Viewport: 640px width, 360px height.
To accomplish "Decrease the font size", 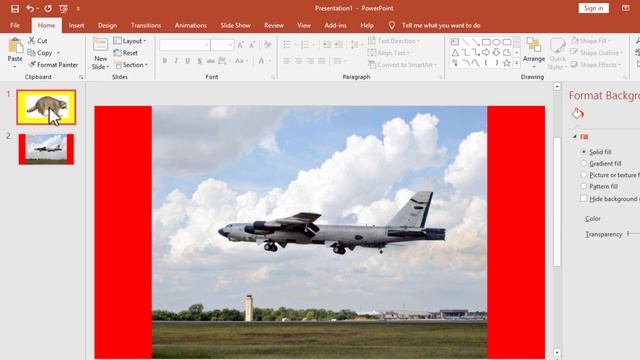I will [x=252, y=45].
